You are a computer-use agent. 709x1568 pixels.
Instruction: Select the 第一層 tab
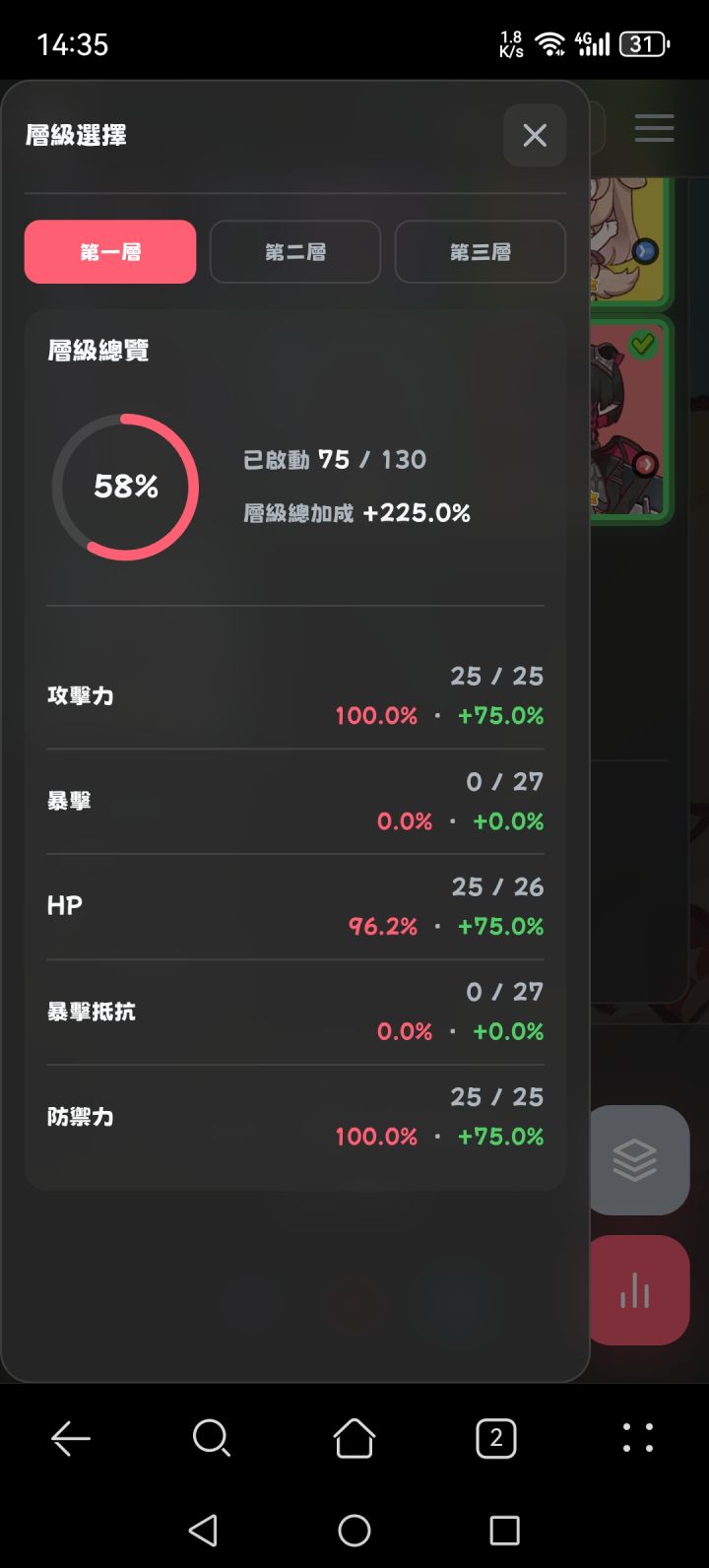click(x=110, y=252)
